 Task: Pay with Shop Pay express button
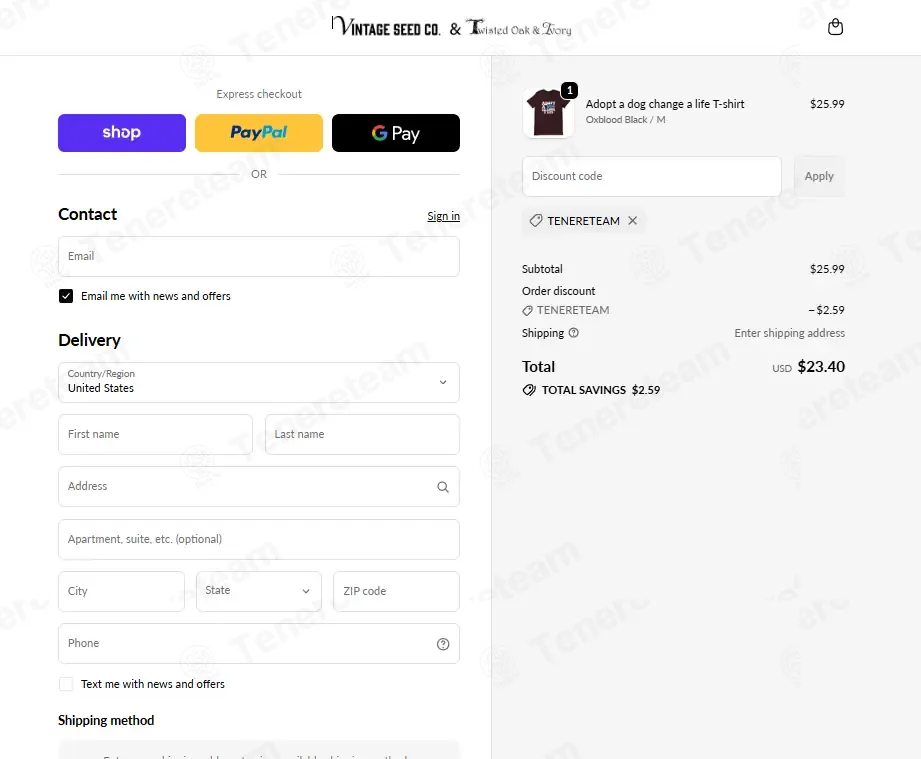pyautogui.click(x=122, y=133)
